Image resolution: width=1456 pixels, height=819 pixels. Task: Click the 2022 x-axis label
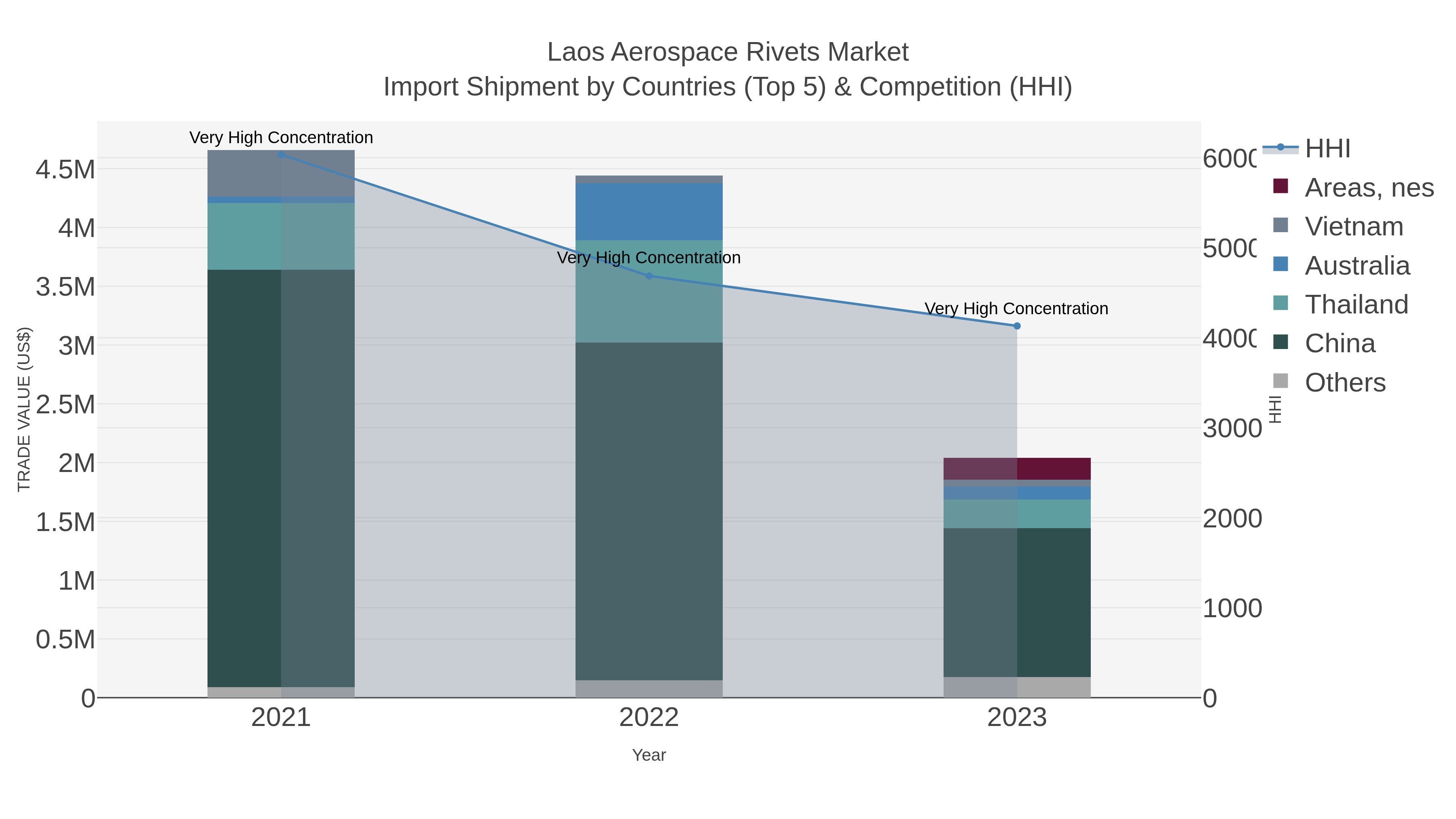[x=649, y=717]
